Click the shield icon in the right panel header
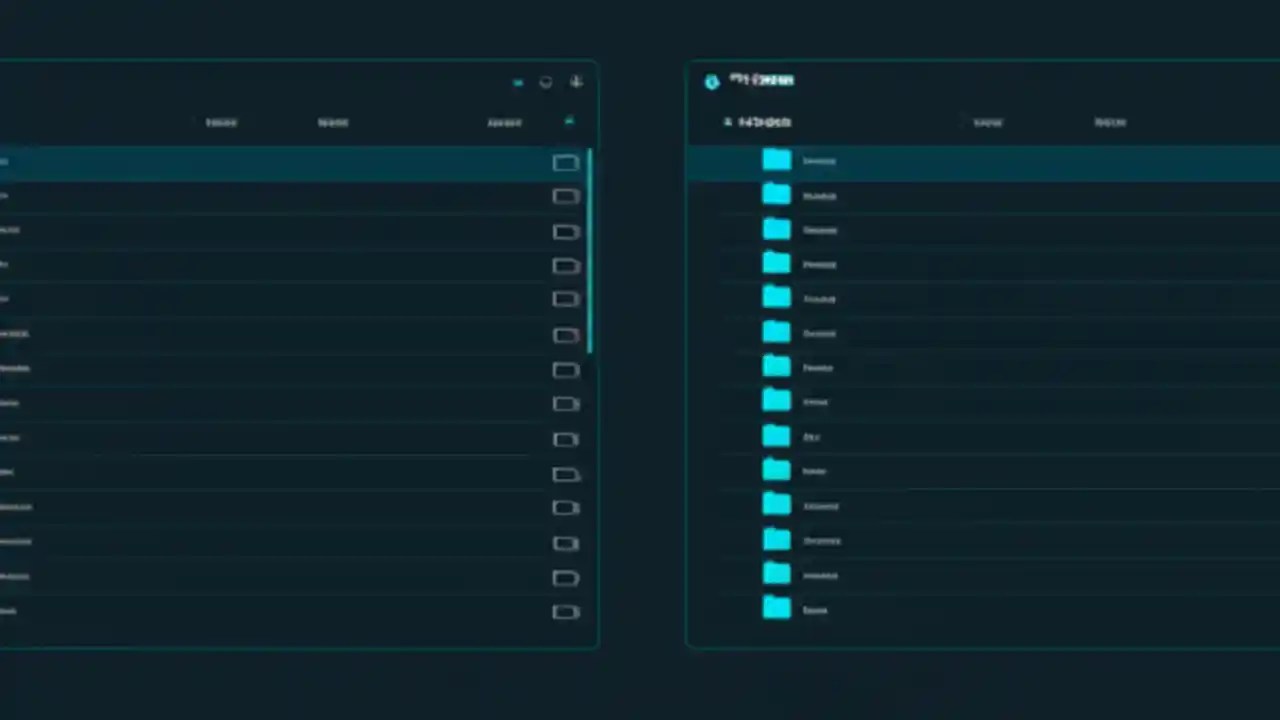This screenshot has width=1280, height=720. 711,81
